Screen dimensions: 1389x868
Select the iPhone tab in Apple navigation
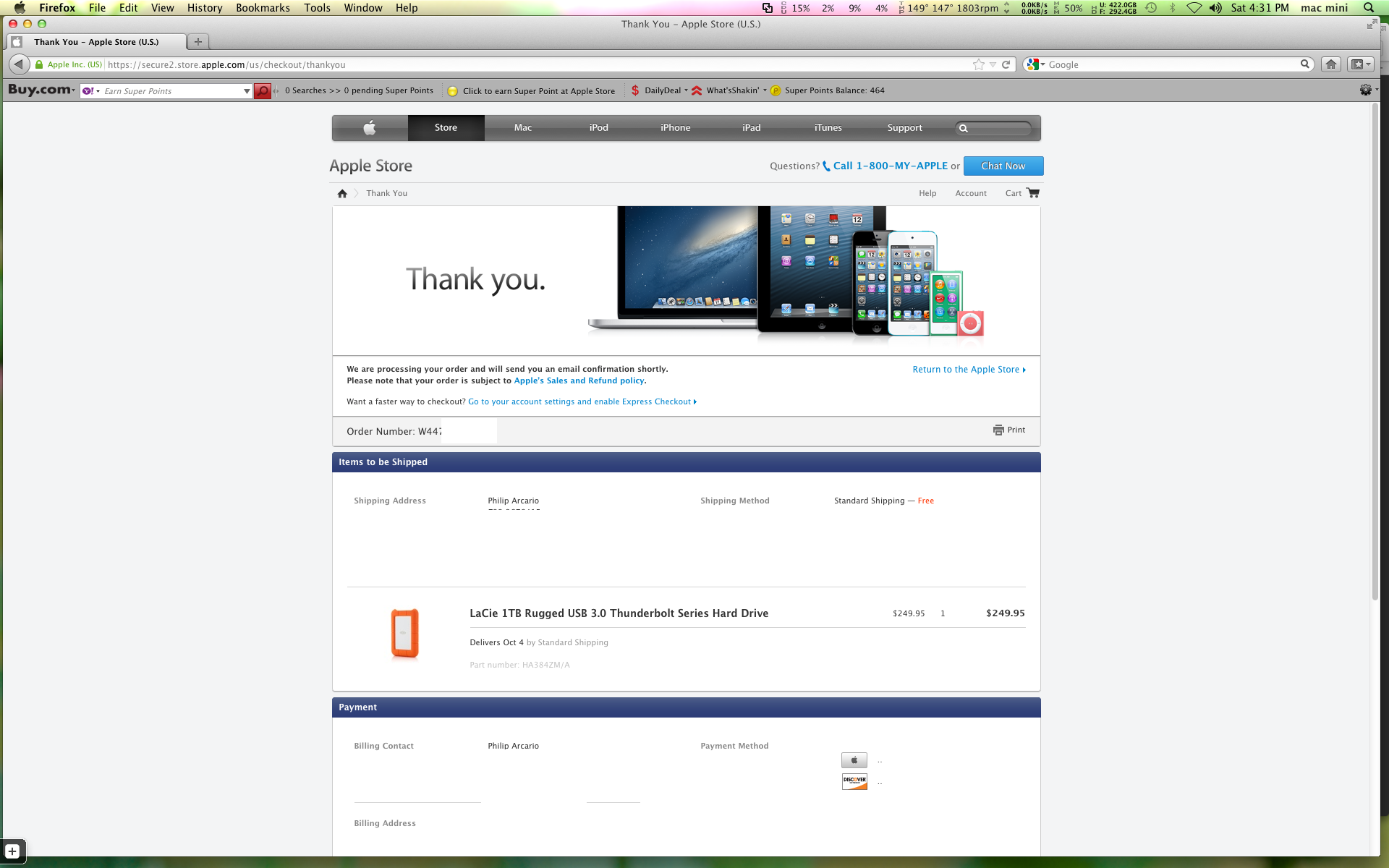tap(676, 128)
